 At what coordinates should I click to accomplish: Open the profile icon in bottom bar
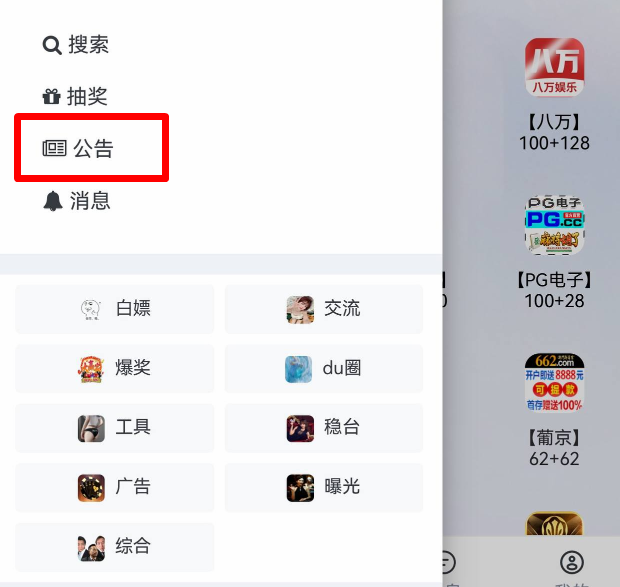point(571,562)
